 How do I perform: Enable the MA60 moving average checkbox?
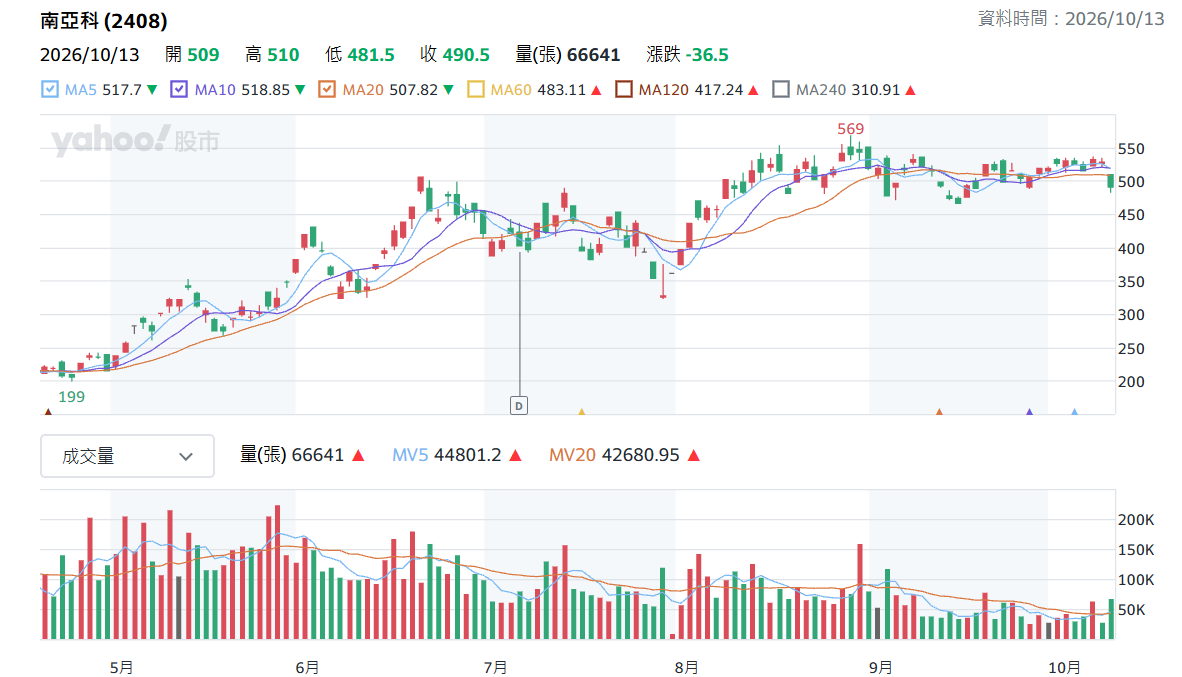[x=476, y=90]
